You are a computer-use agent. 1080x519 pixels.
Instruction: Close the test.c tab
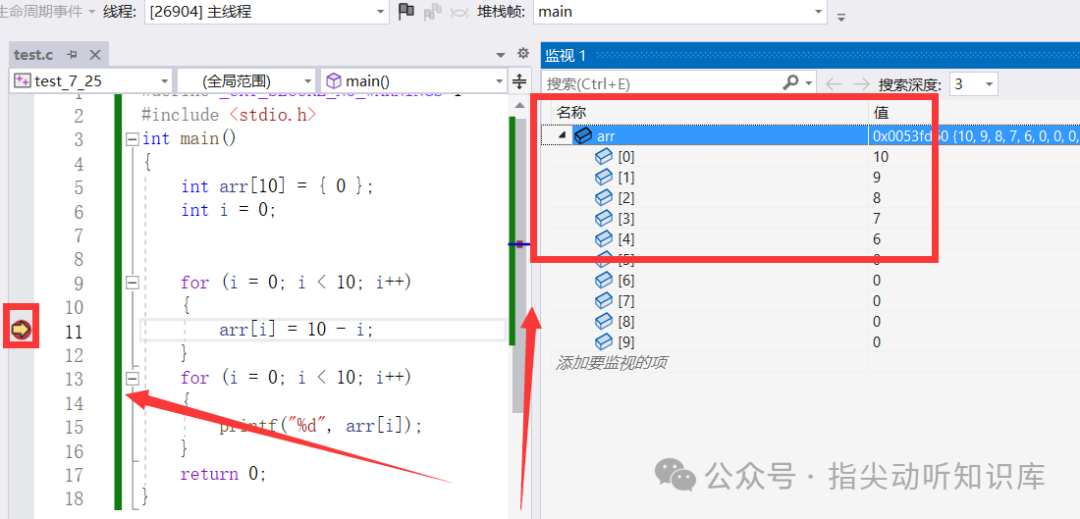coord(95,55)
